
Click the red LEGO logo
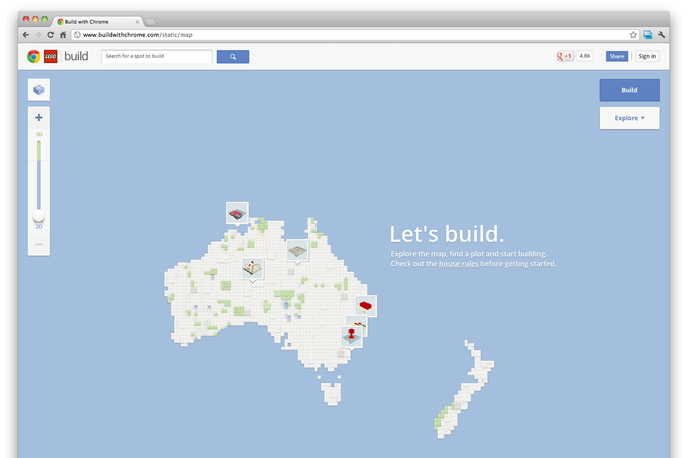click(x=50, y=57)
